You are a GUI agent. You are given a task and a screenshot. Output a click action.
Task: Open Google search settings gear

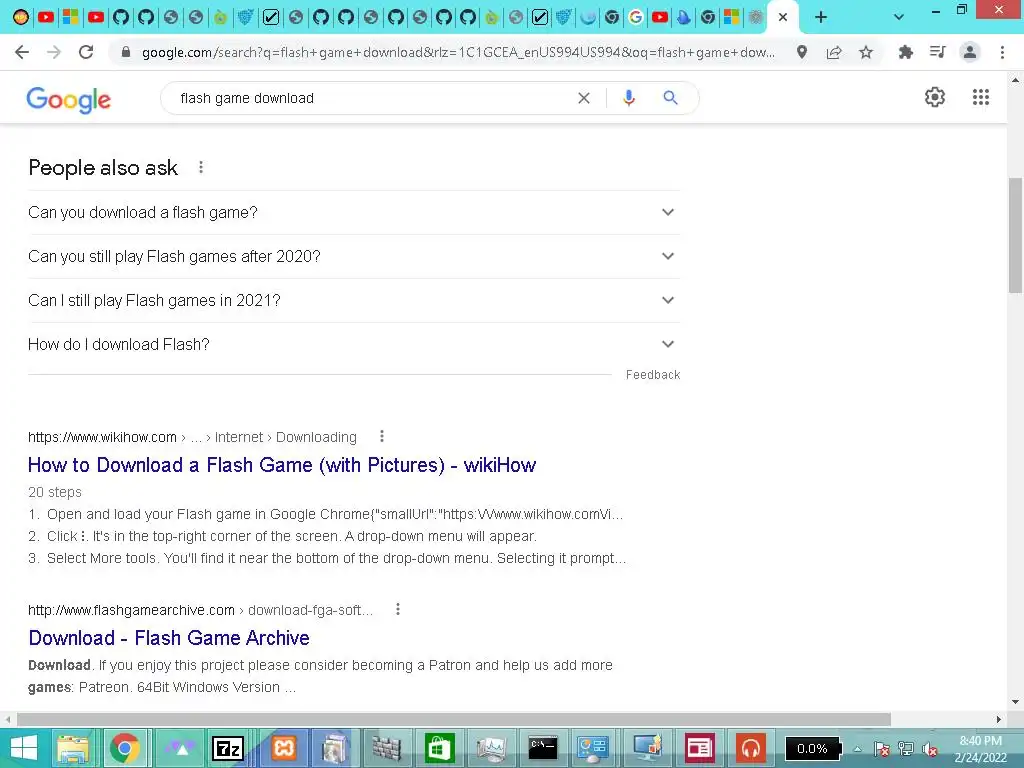(935, 97)
